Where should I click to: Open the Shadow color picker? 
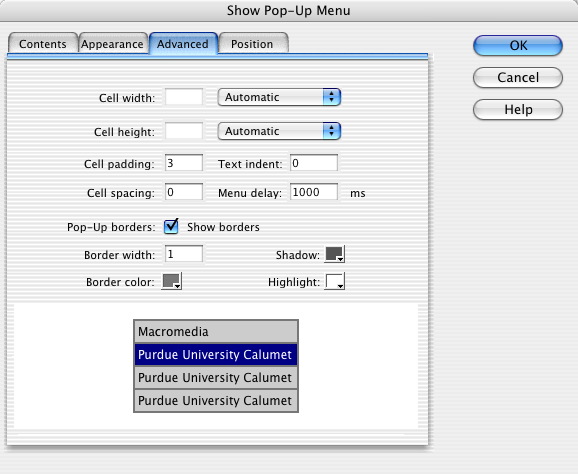pos(334,254)
